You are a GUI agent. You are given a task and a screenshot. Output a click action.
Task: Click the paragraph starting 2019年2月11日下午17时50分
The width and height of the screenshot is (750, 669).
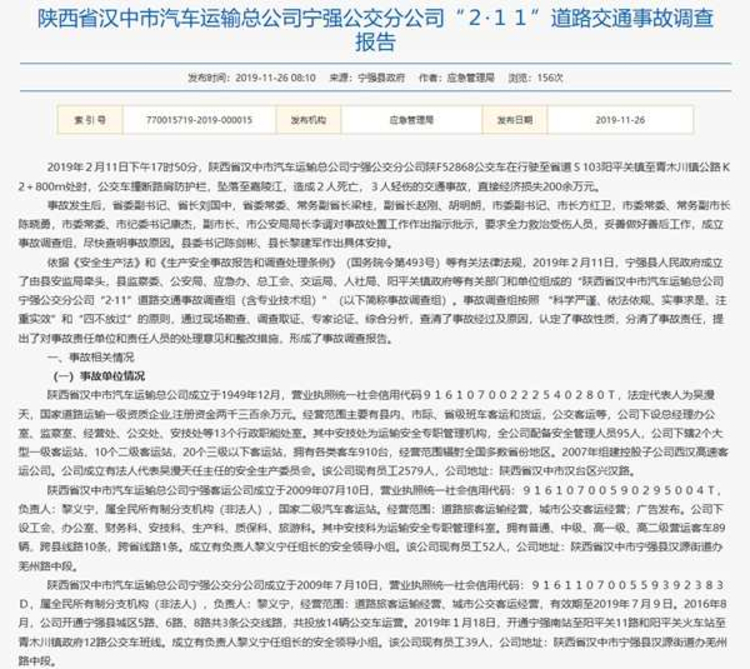pos(374,176)
